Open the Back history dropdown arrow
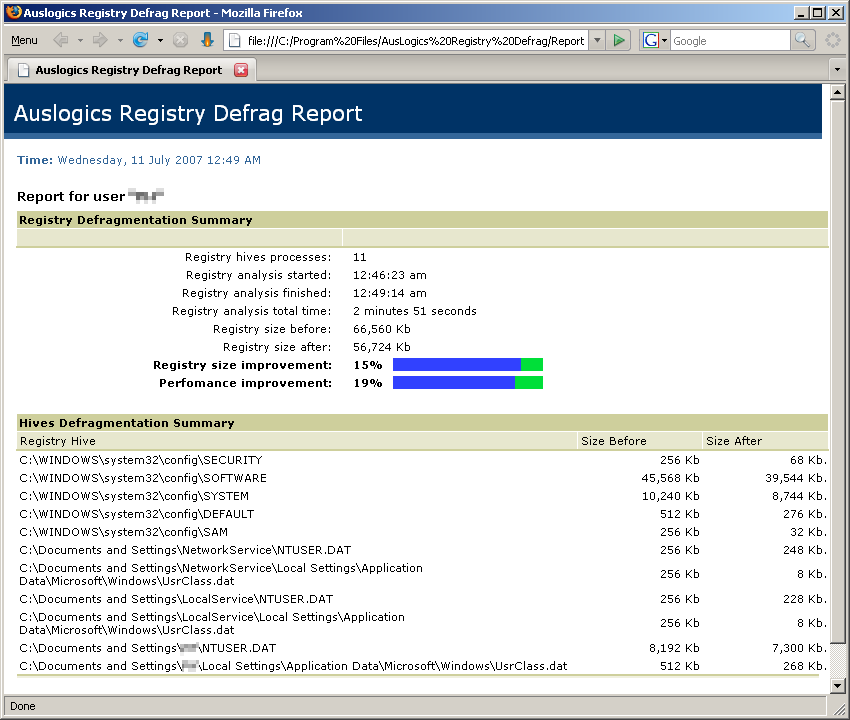 [x=80, y=41]
